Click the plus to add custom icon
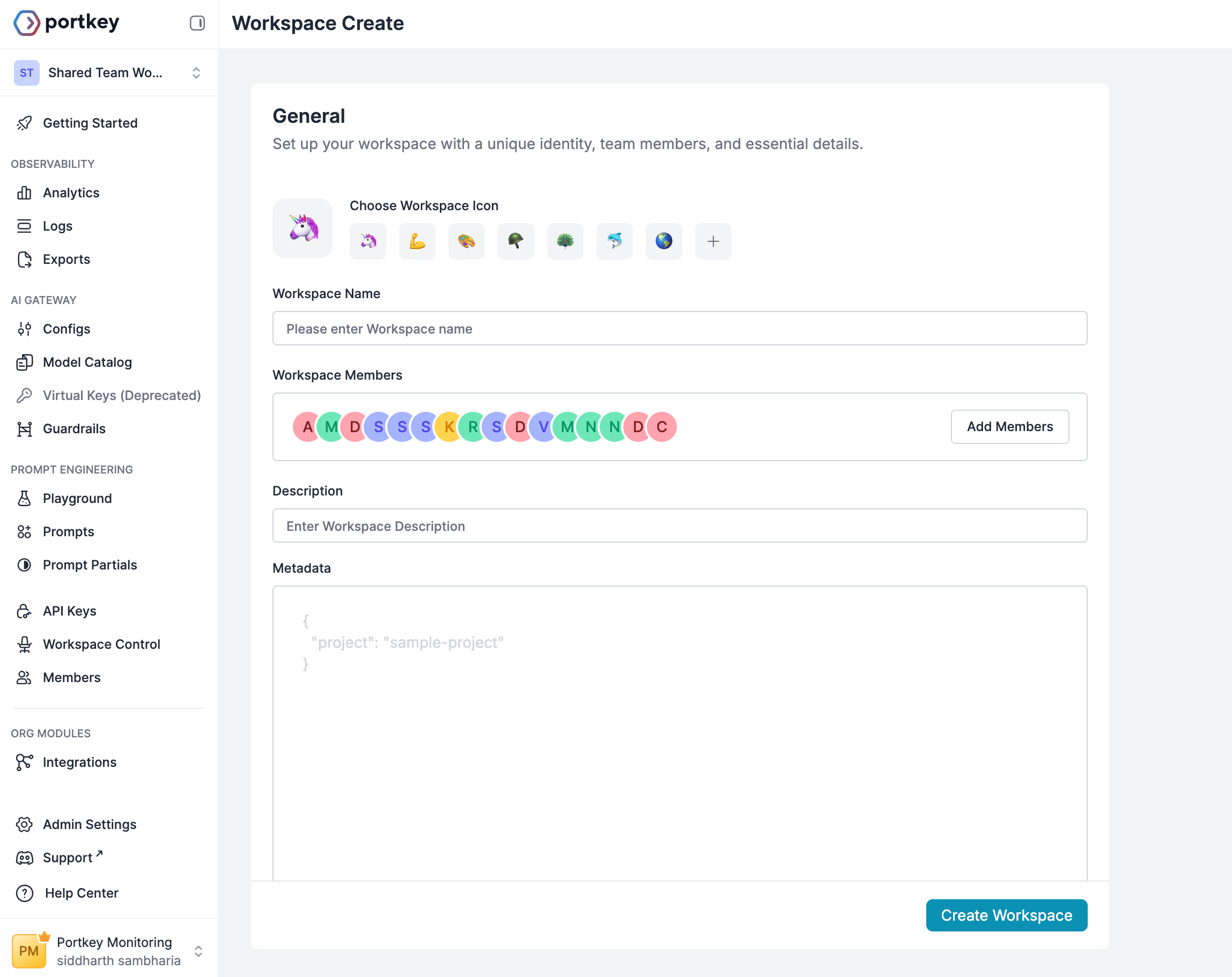Screen dimensions: 1232x977 [713, 241]
